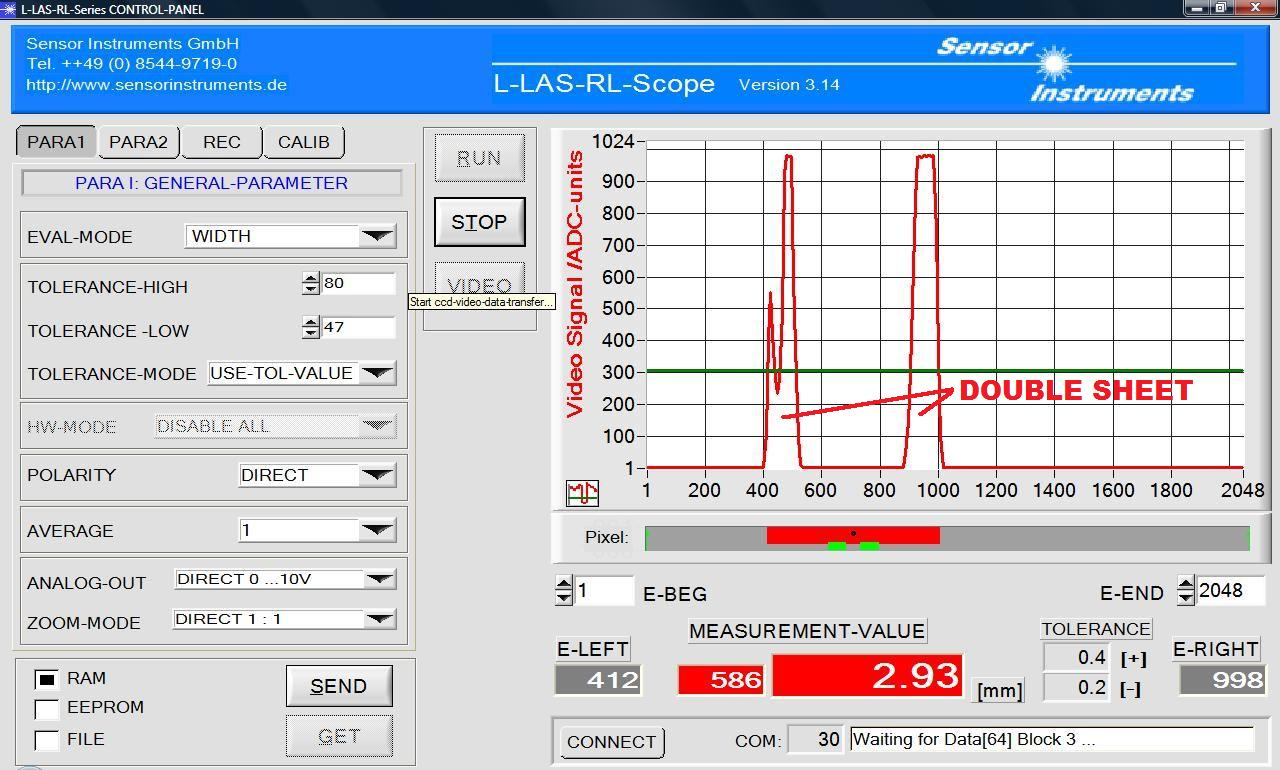Click the E-END input field

tap(1232, 590)
